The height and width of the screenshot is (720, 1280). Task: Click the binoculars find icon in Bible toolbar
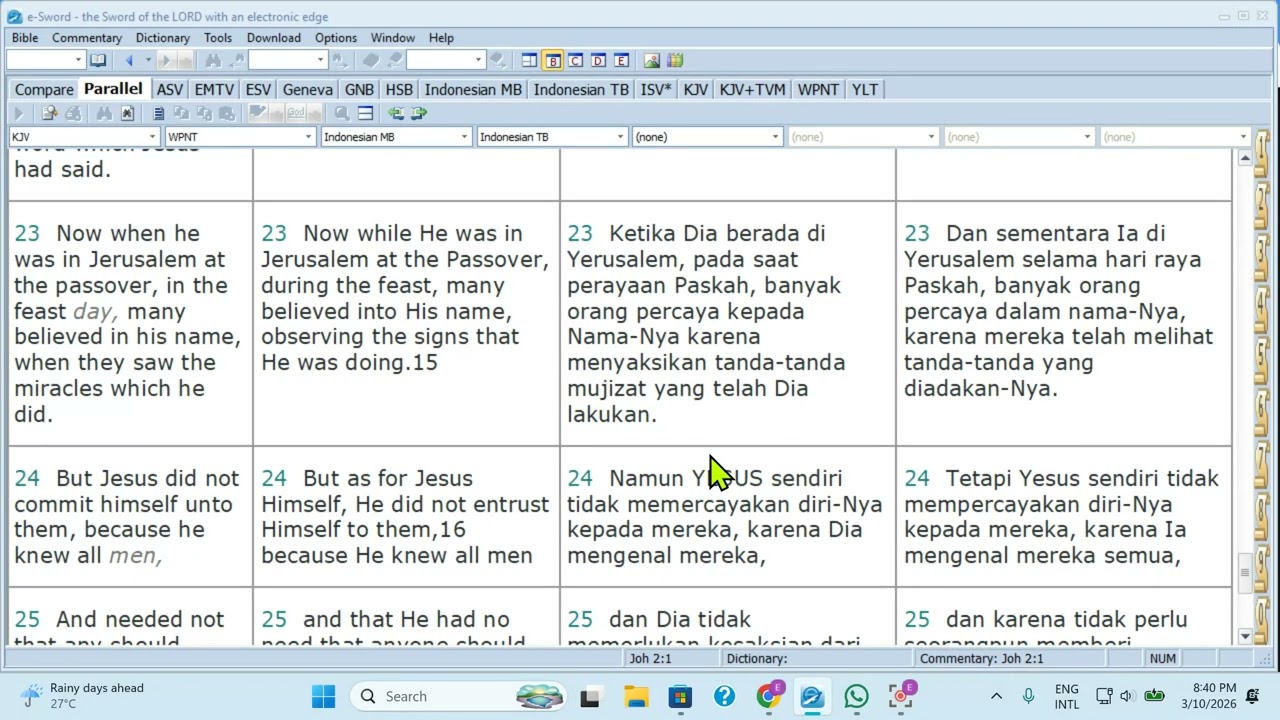[x=104, y=113]
